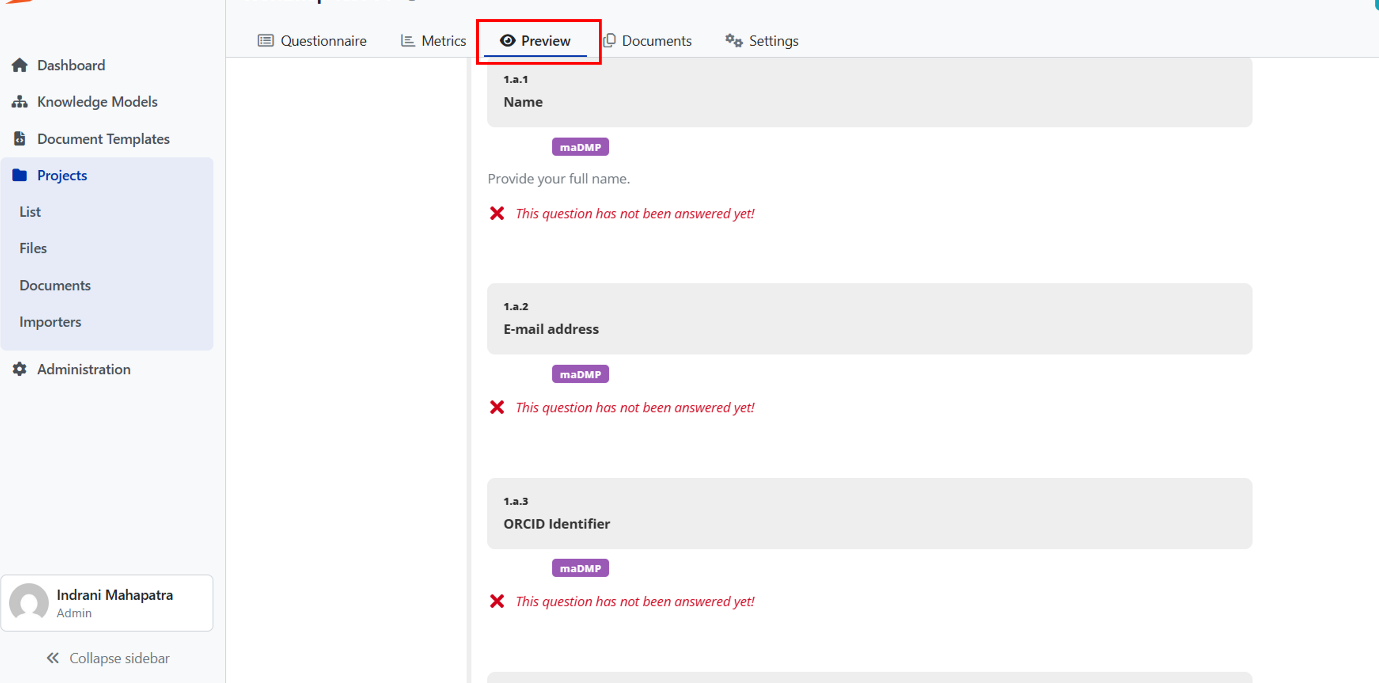Click the Preview eye icon
Screen dimensions: 1379x683
(x=508, y=41)
